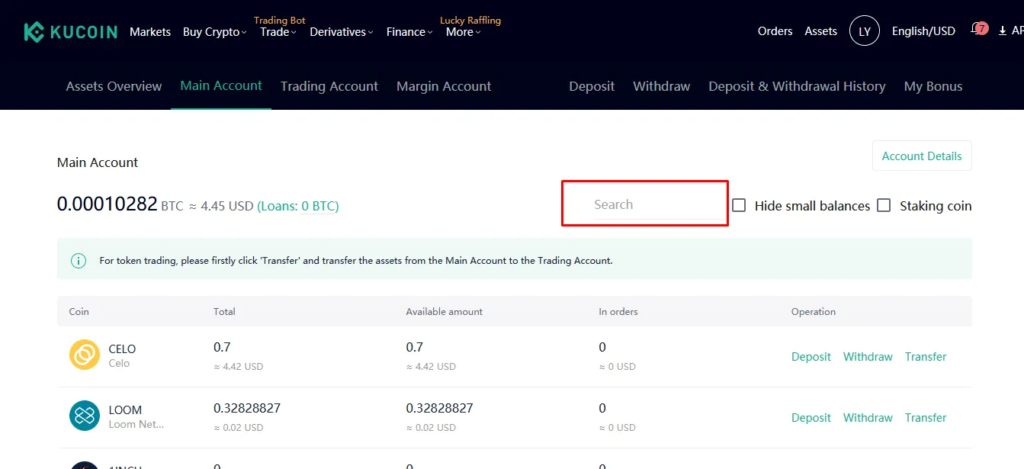
Task: Click Transfer for the CELO row
Action: (925, 357)
